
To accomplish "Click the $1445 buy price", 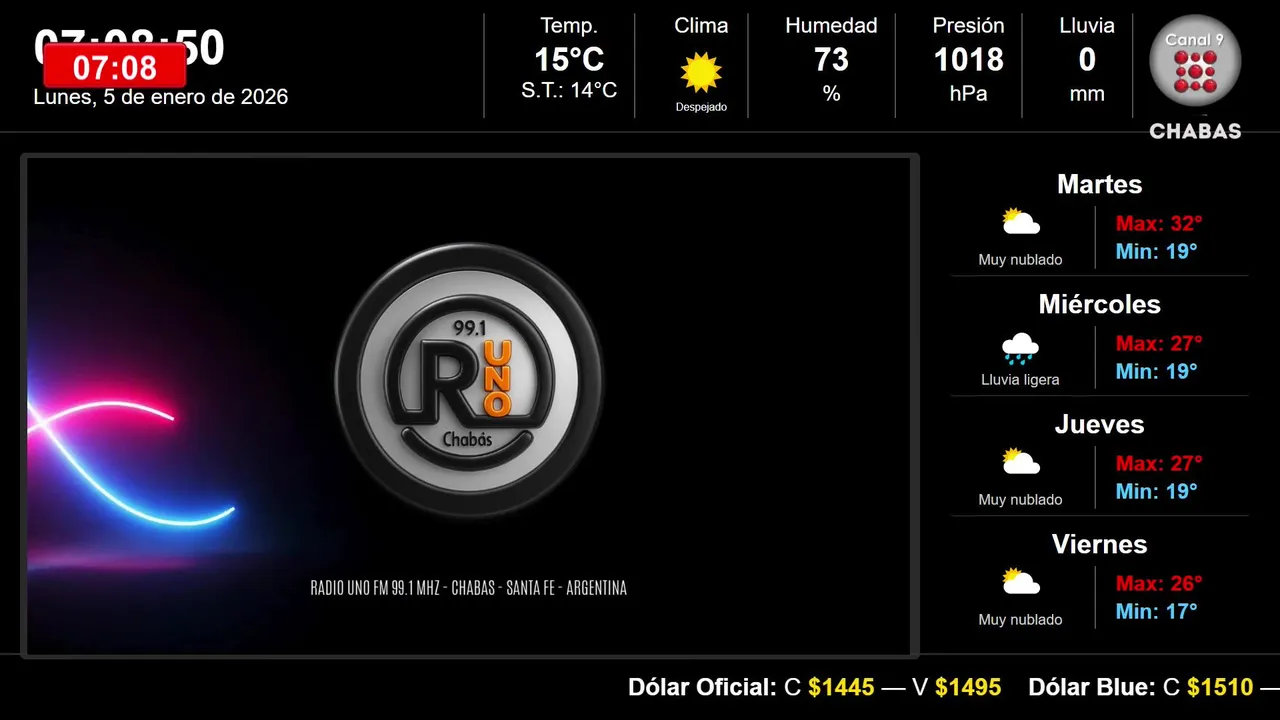I will [841, 687].
